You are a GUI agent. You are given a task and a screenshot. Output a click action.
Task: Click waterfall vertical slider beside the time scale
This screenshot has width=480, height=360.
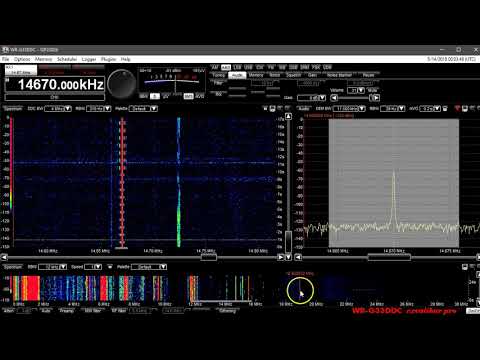[x=289, y=242]
